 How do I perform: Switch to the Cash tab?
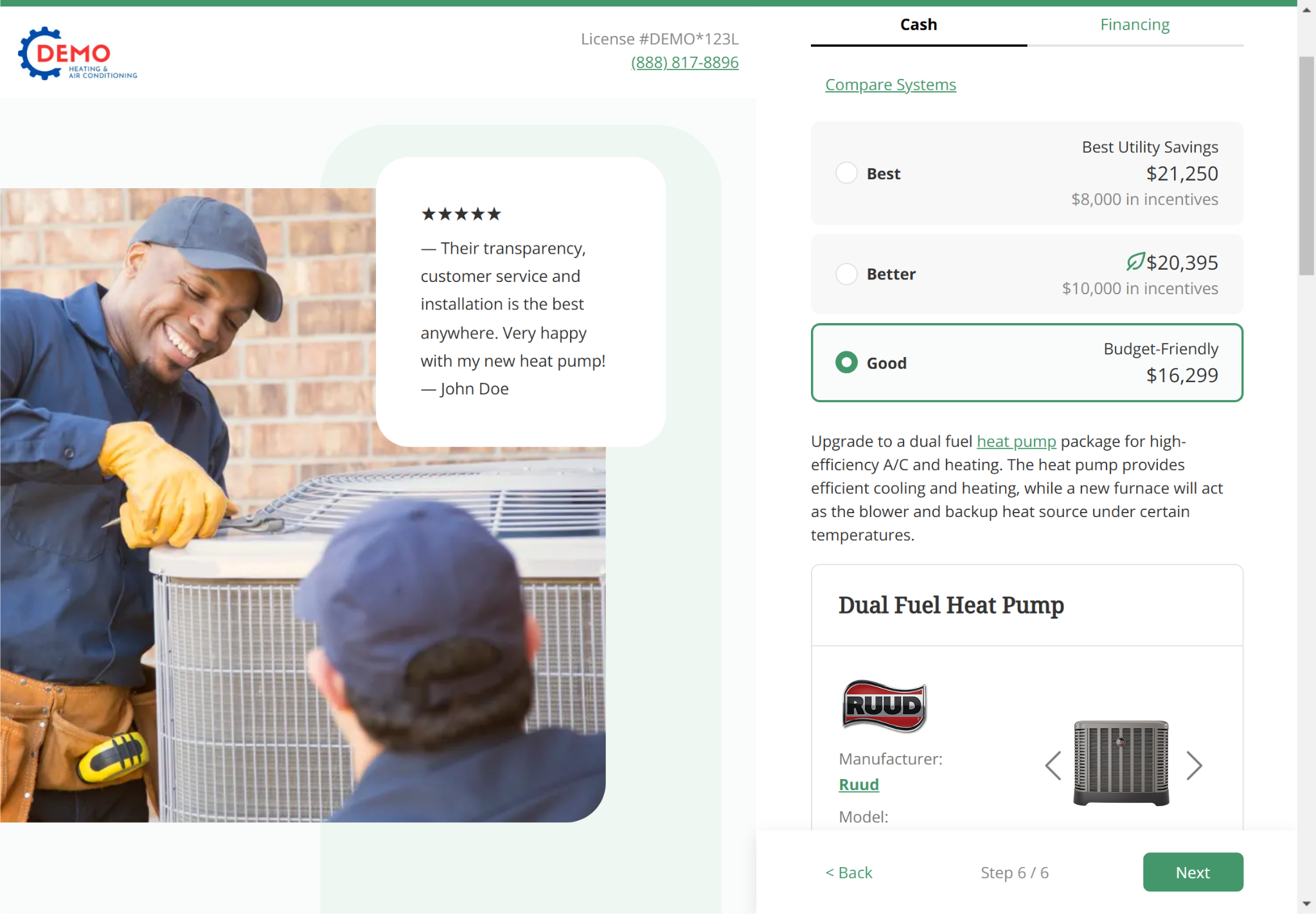click(x=918, y=25)
